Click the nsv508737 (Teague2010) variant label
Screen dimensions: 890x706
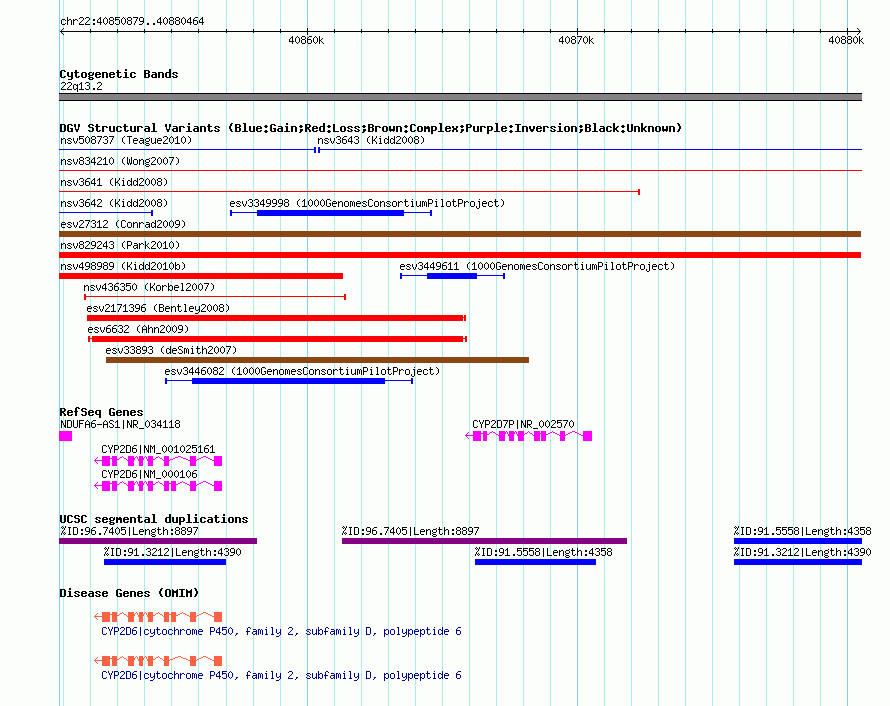pyautogui.click(x=126, y=140)
